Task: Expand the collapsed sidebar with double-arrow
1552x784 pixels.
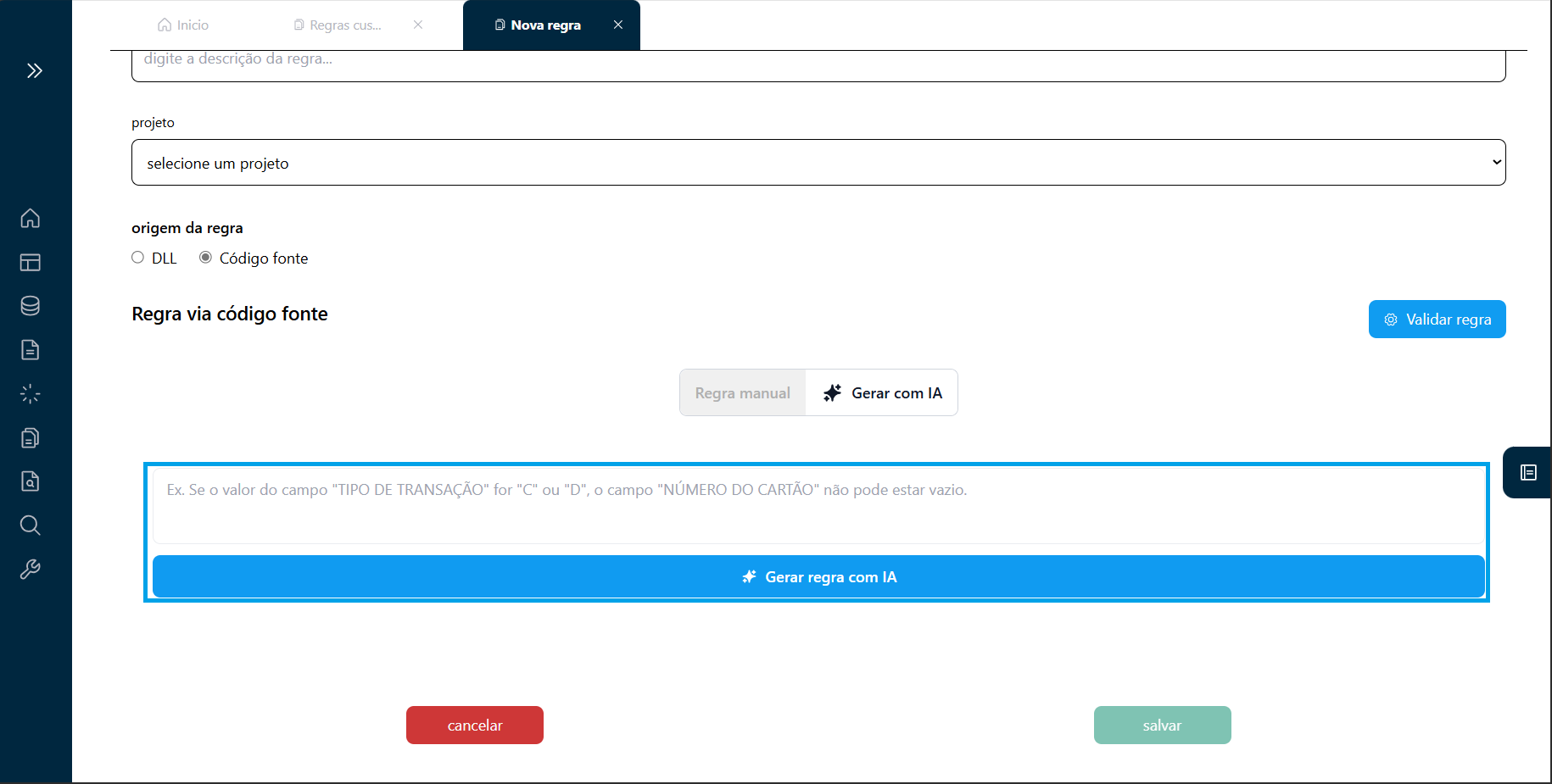Action: [35, 70]
